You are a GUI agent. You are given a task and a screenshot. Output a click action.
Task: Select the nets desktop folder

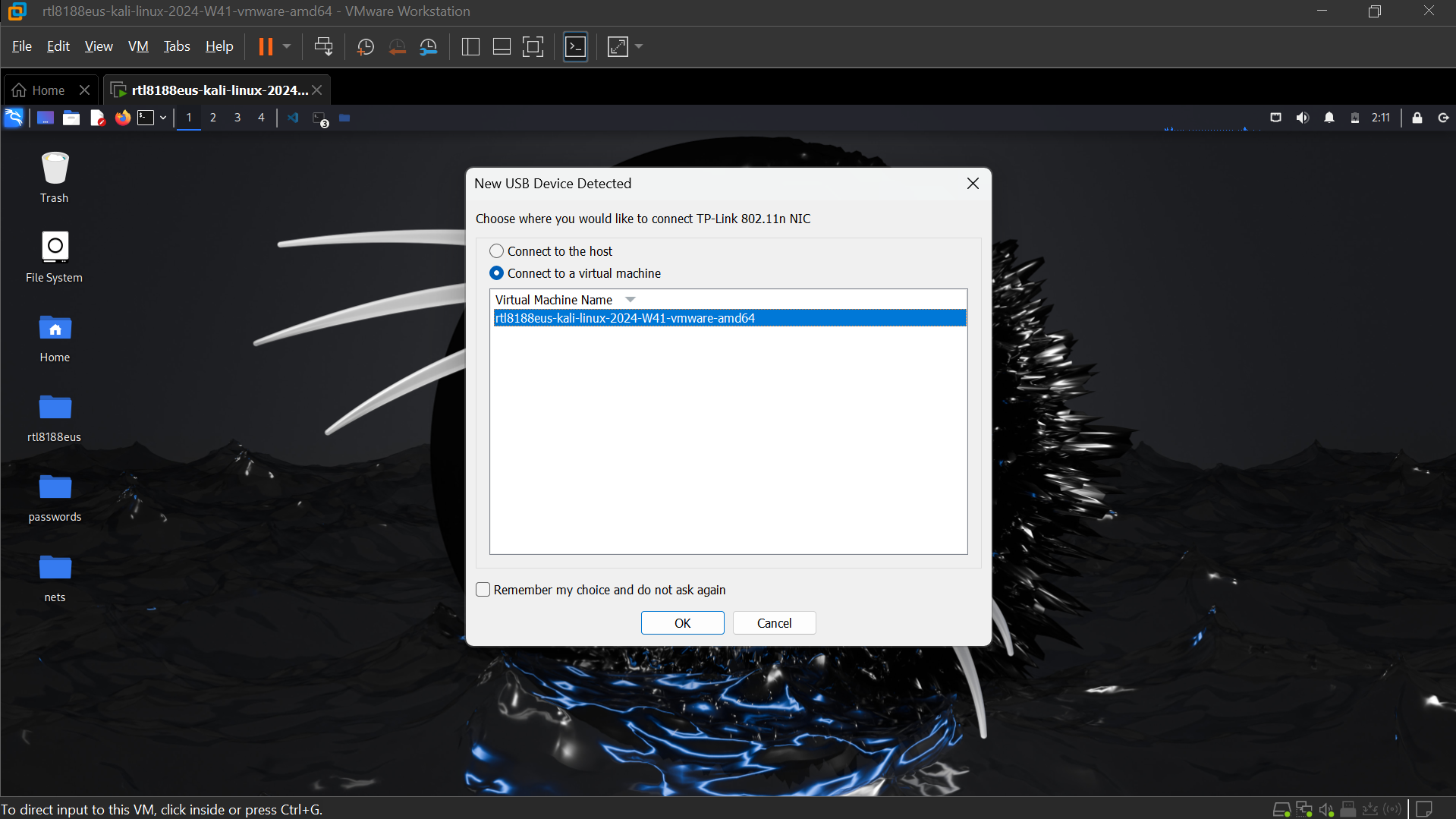pyautogui.click(x=55, y=578)
